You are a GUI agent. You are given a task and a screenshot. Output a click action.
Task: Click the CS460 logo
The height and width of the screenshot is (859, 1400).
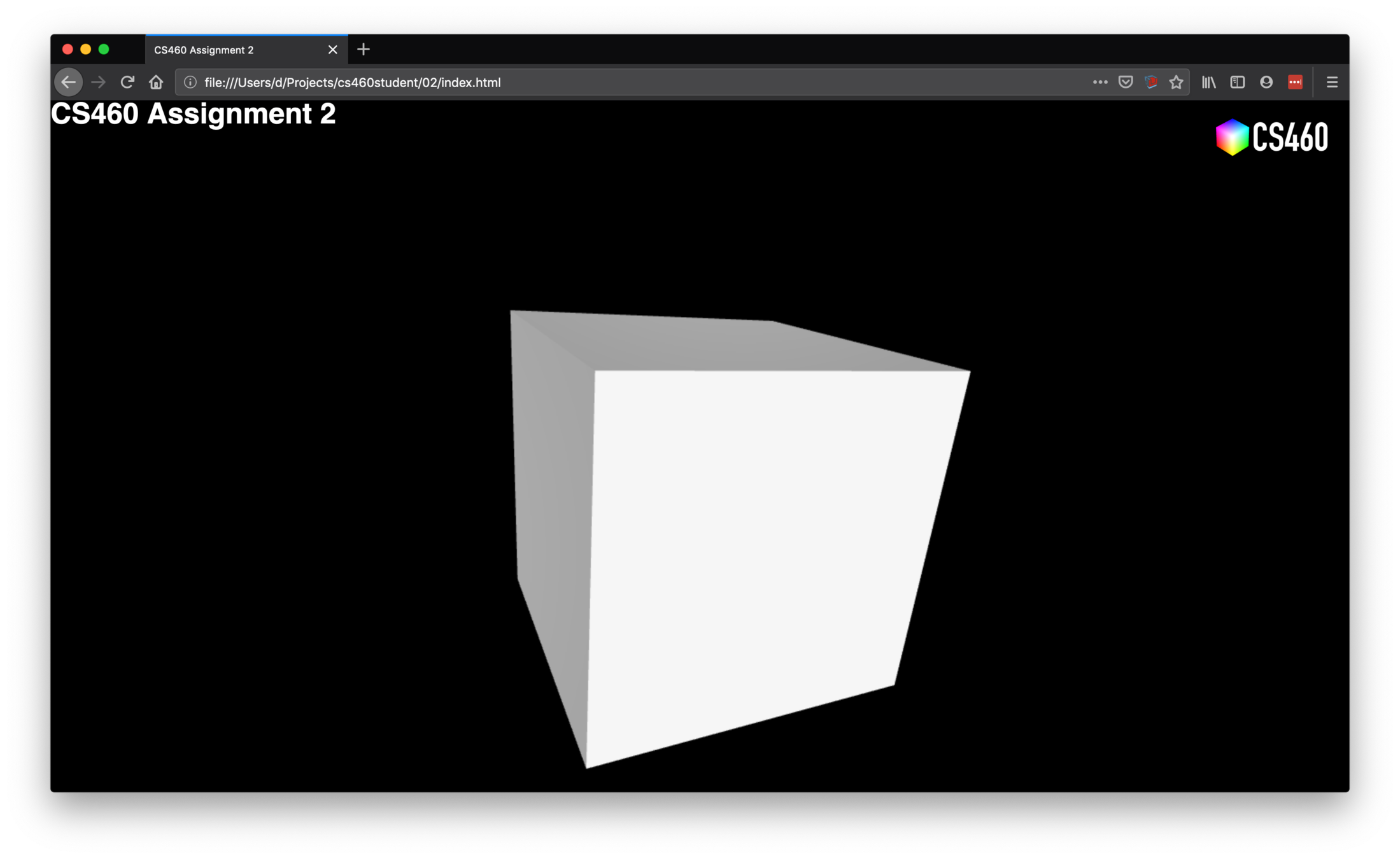coord(1271,137)
